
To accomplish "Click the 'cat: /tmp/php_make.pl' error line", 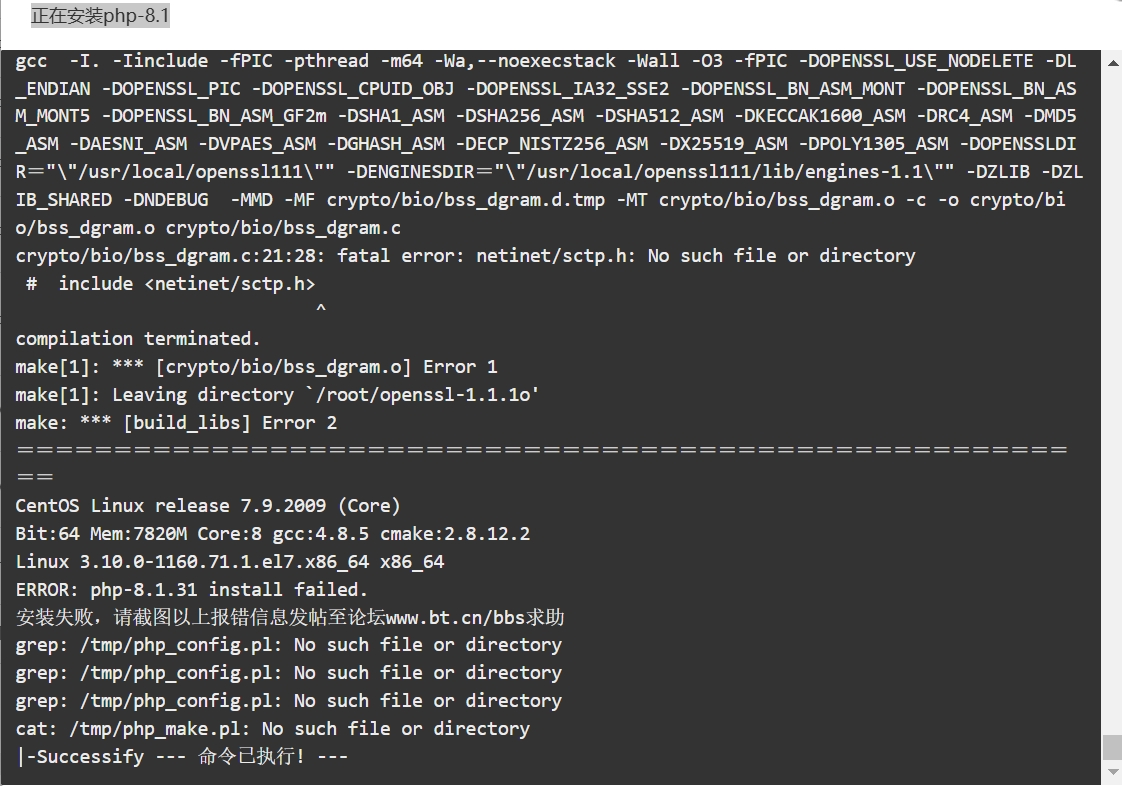I will pos(273,728).
